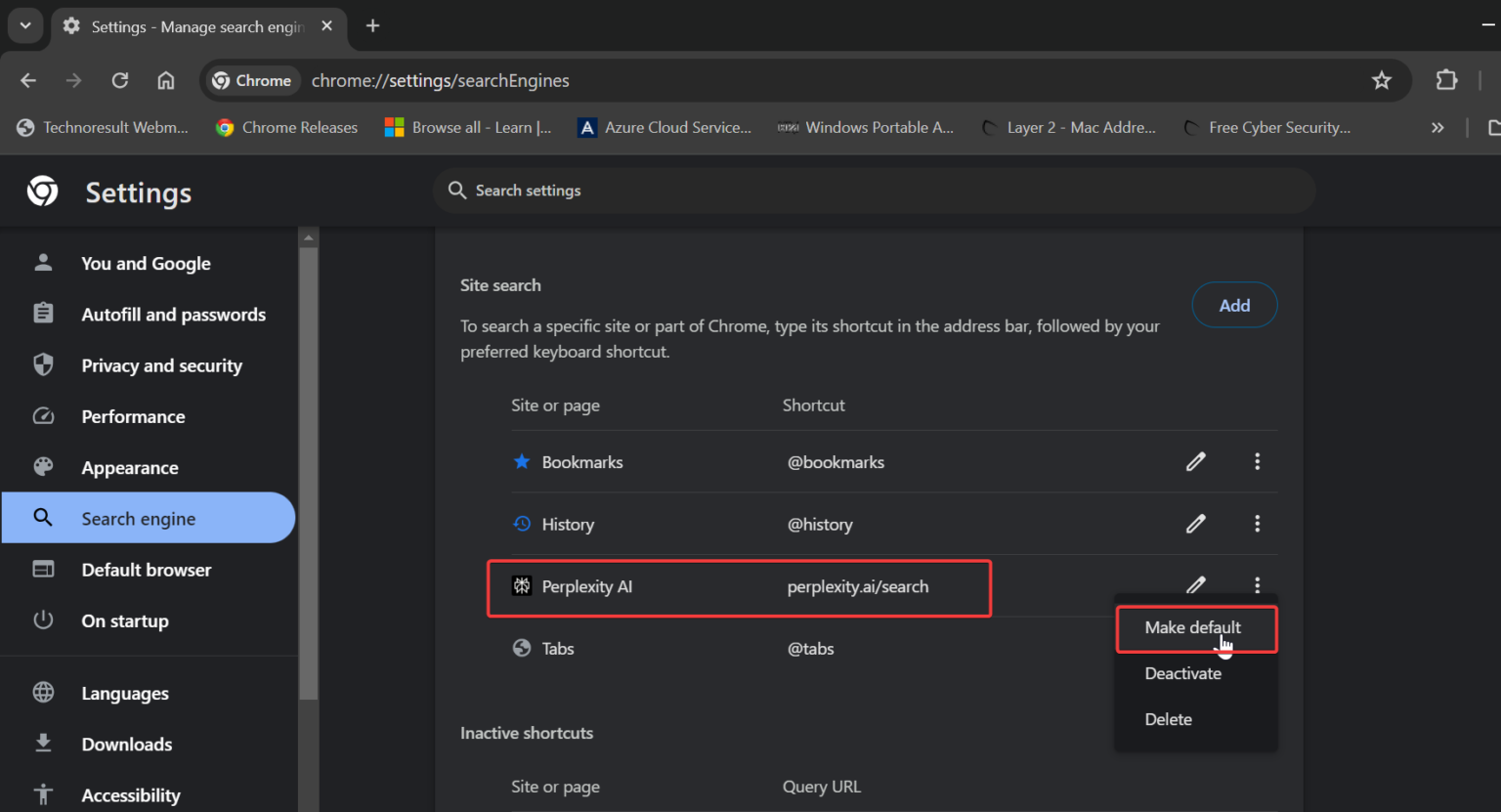Open three-dot menu for the Tabs row
The height and width of the screenshot is (812, 1501).
(1257, 648)
